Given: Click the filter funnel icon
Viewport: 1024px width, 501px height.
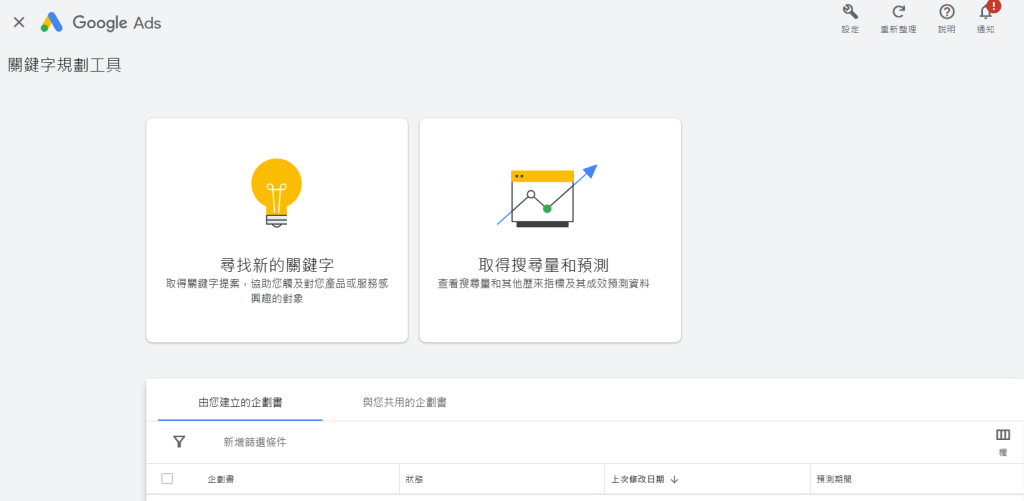Looking at the screenshot, I should pyautogui.click(x=179, y=442).
